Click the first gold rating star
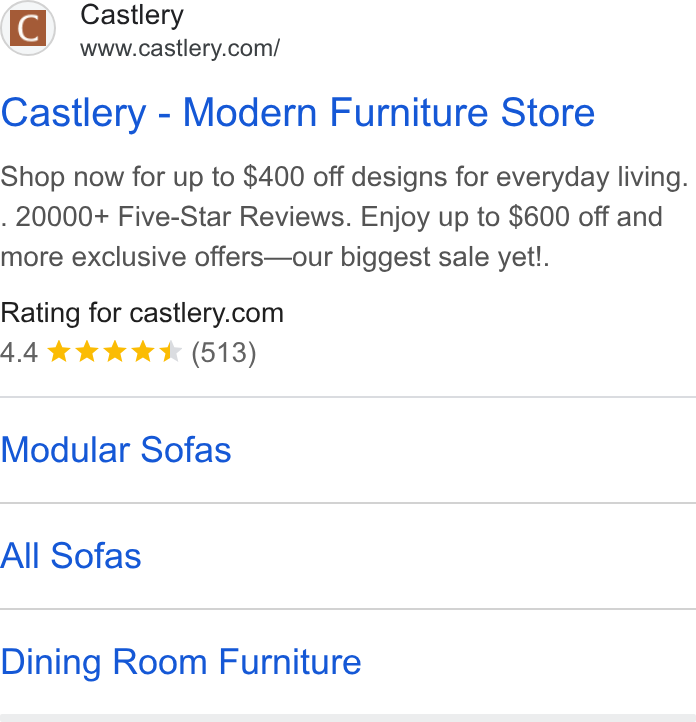The width and height of the screenshot is (696, 722). tap(59, 352)
